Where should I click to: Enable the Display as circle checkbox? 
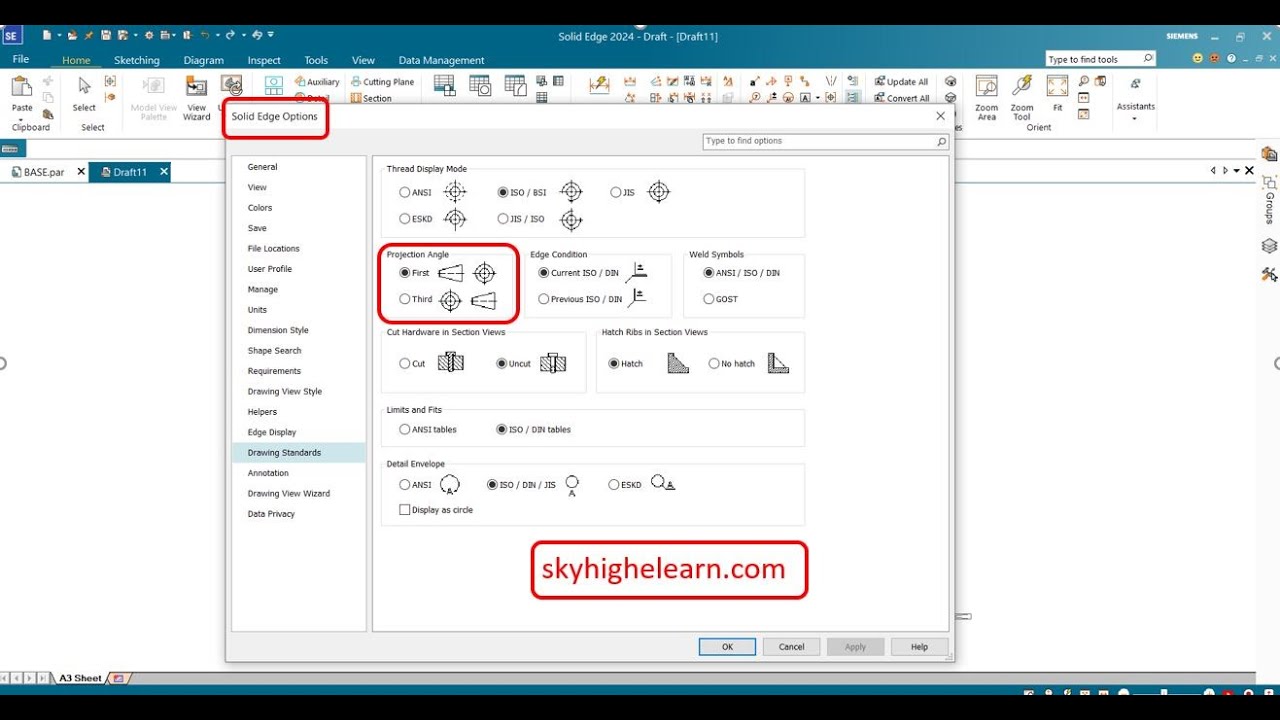click(404, 509)
